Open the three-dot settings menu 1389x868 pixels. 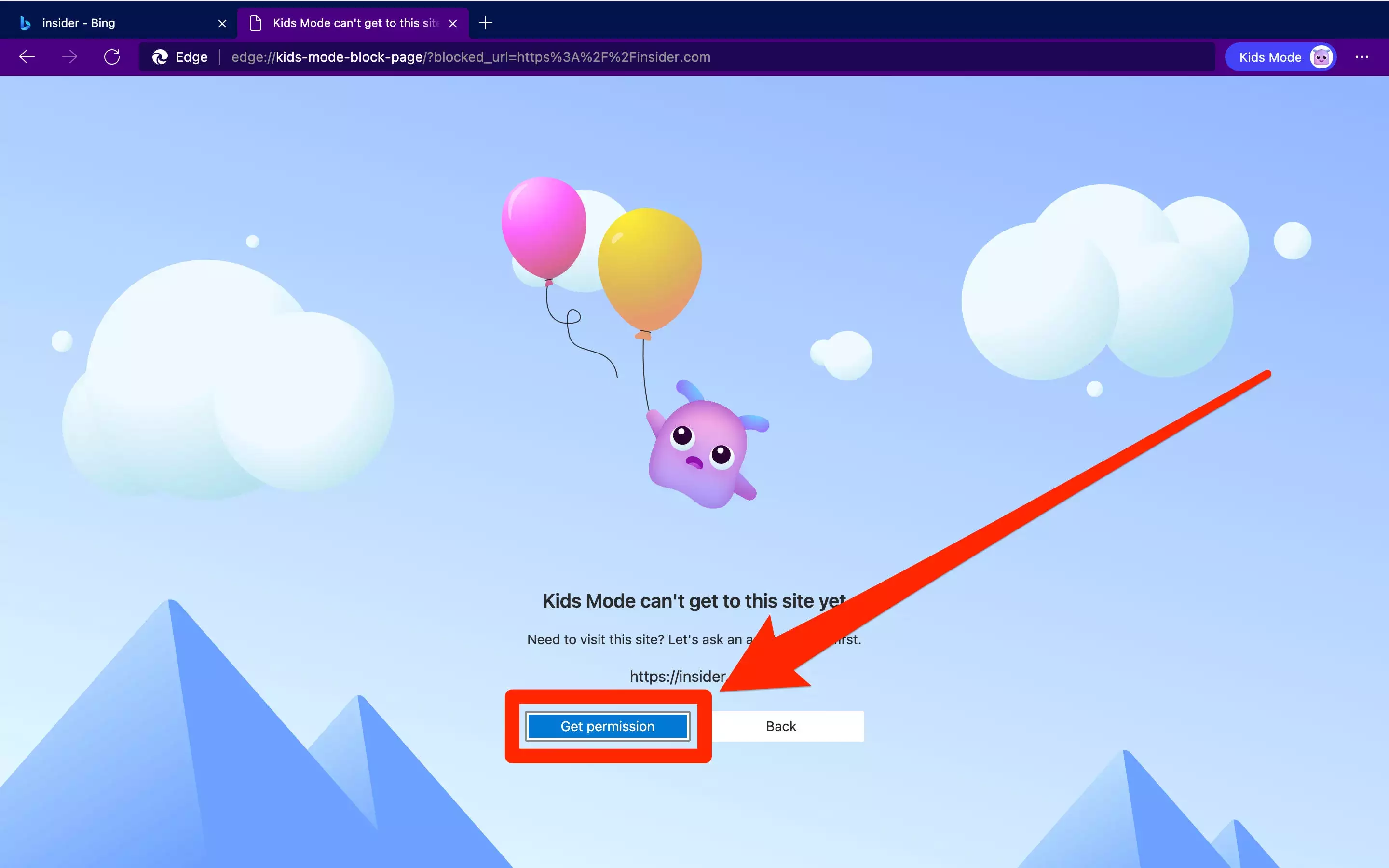click(1362, 57)
